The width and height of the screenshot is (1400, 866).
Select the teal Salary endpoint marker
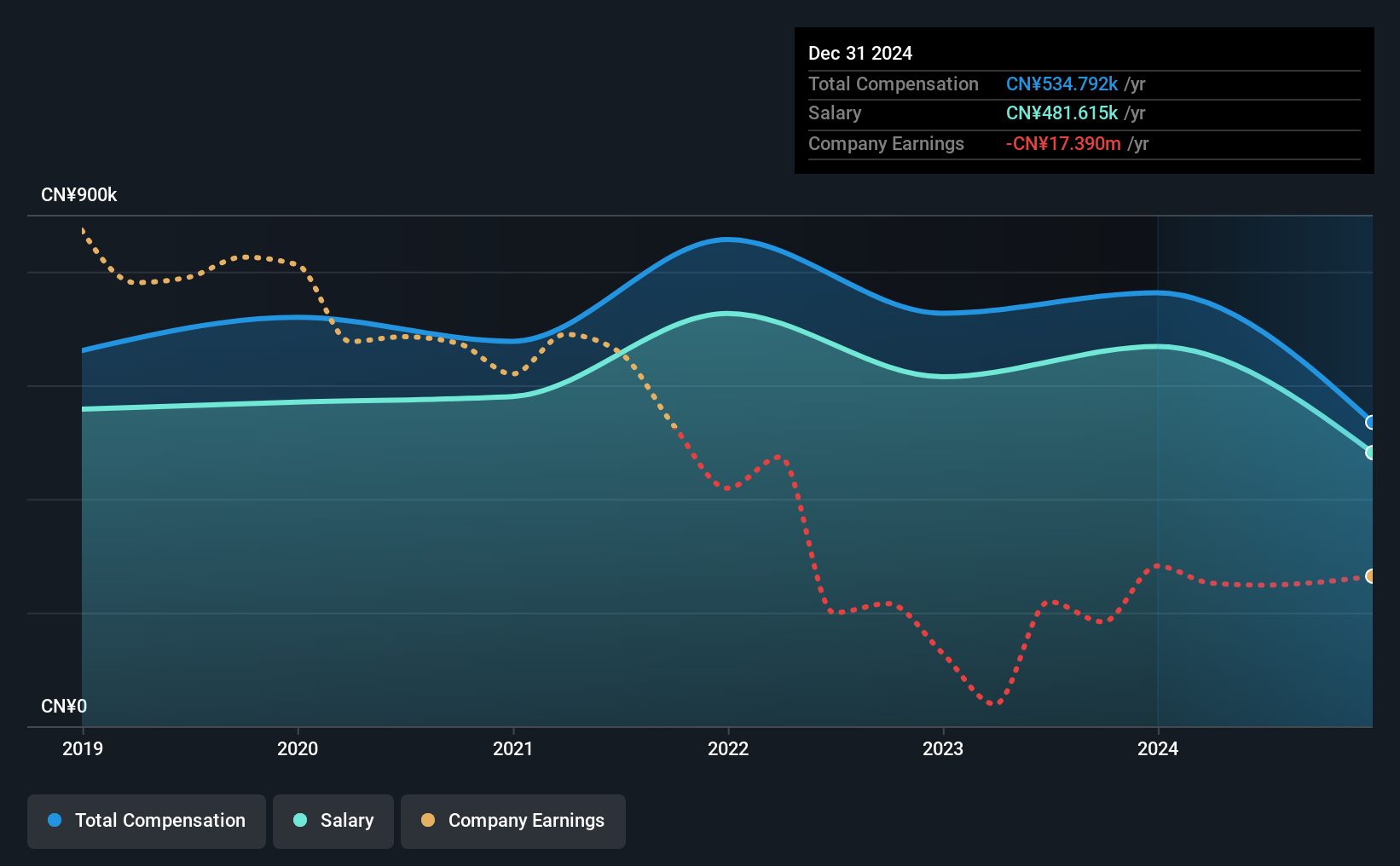[1370, 453]
